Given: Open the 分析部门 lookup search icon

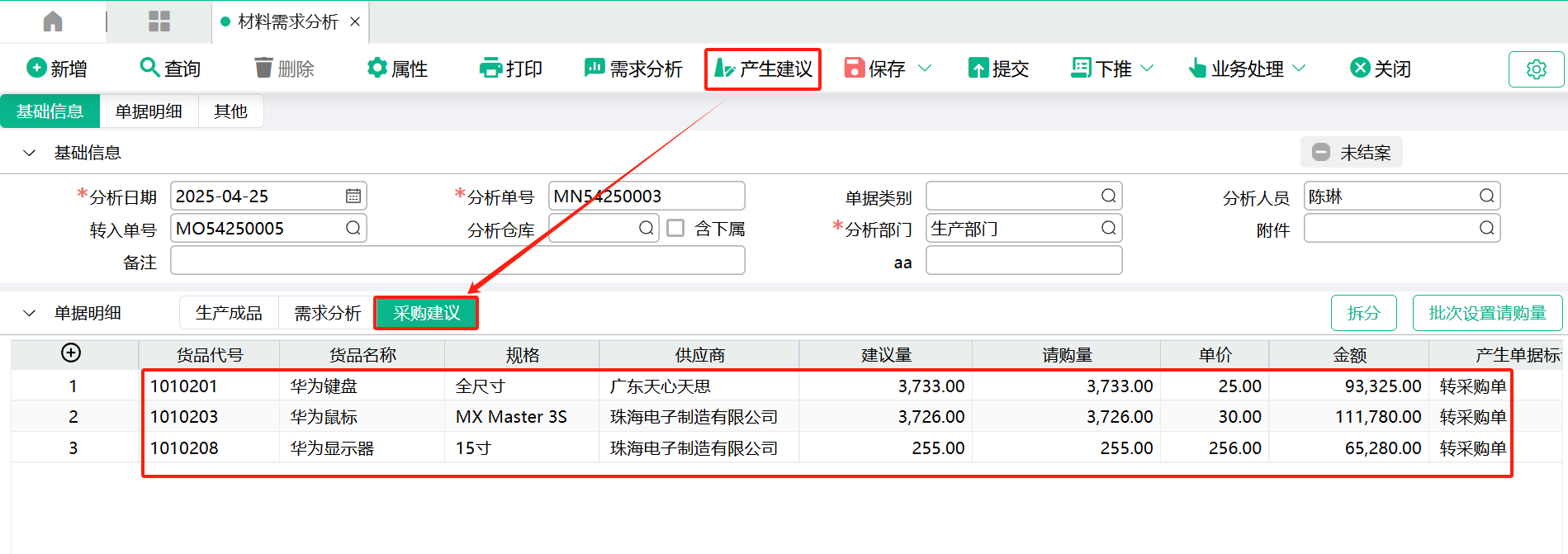Looking at the screenshot, I should tap(1109, 228).
